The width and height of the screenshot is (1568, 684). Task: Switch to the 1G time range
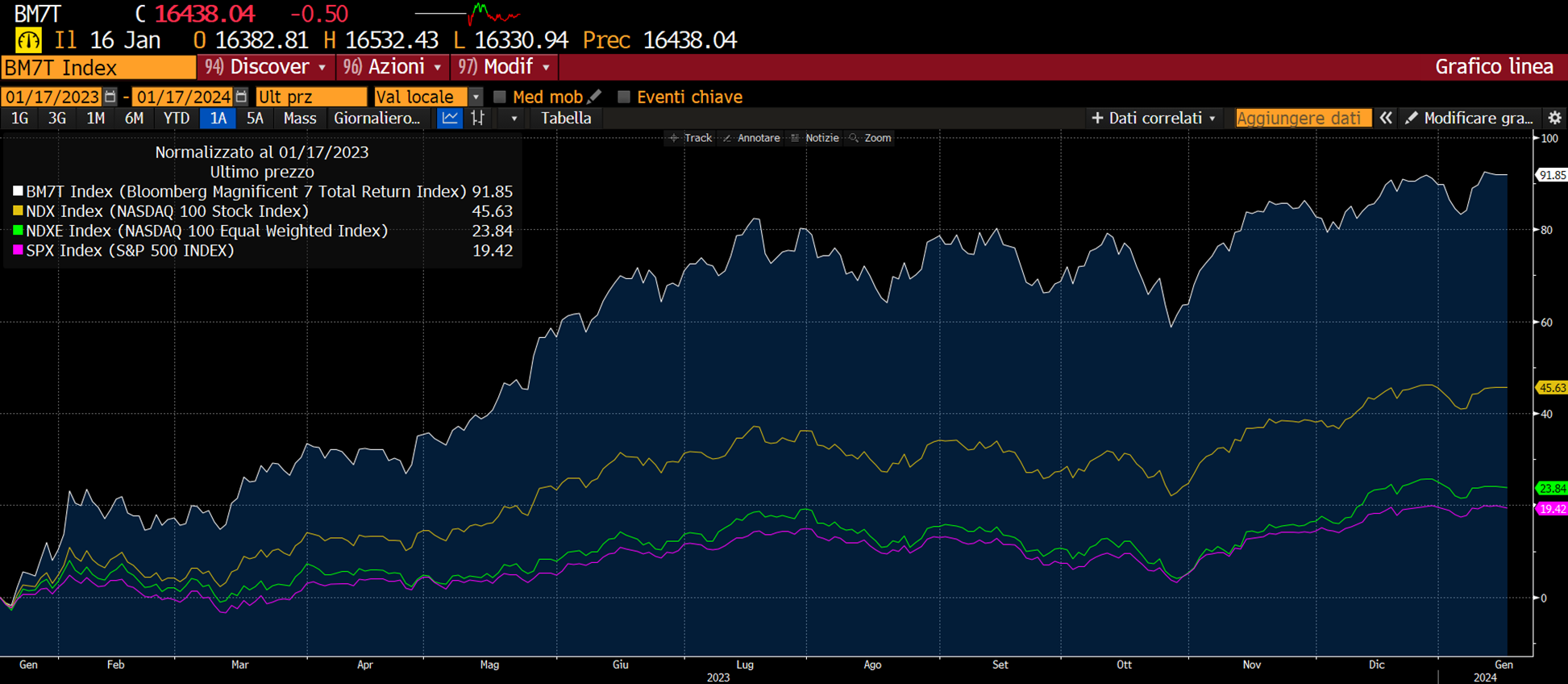click(x=19, y=118)
